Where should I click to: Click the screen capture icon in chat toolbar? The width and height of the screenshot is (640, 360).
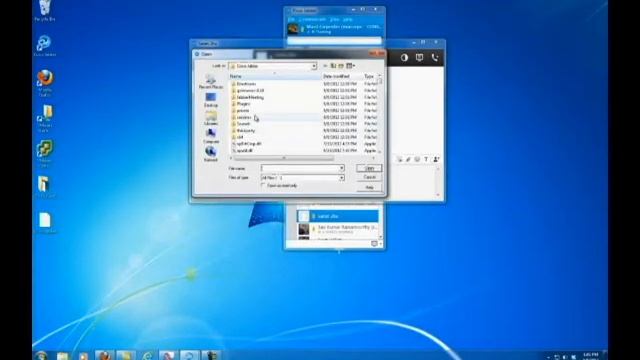(x=400, y=159)
